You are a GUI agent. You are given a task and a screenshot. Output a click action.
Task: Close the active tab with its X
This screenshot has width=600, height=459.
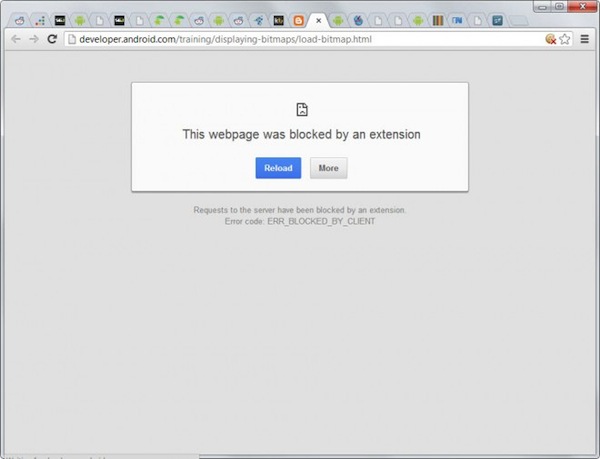point(318,21)
